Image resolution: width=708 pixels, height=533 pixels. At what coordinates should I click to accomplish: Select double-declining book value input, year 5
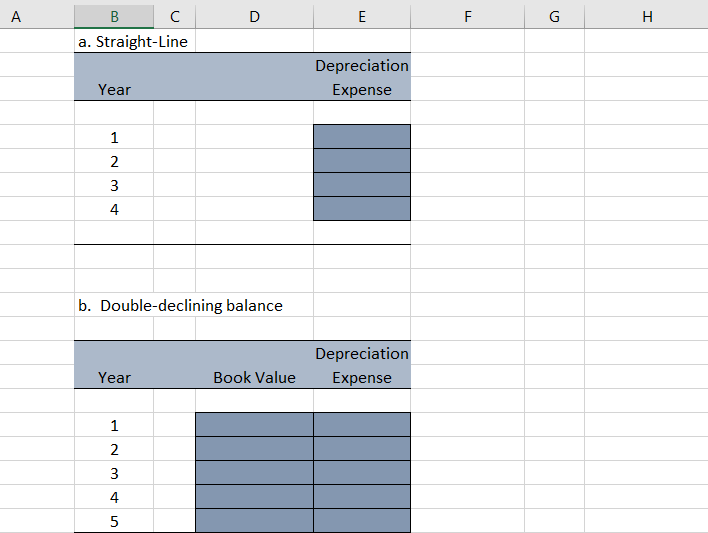coord(255,520)
